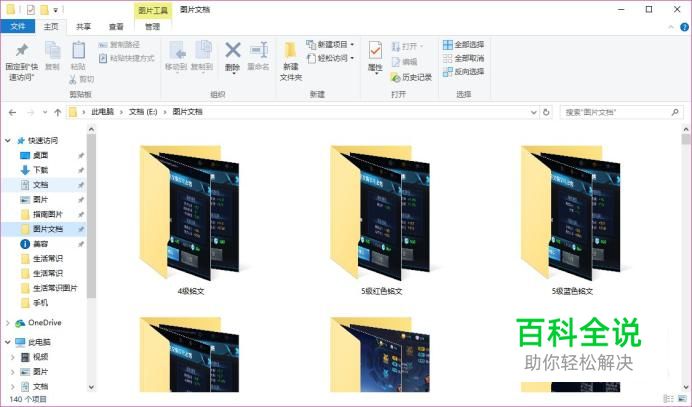Open the quick access toolbar customize arrow

56,10
